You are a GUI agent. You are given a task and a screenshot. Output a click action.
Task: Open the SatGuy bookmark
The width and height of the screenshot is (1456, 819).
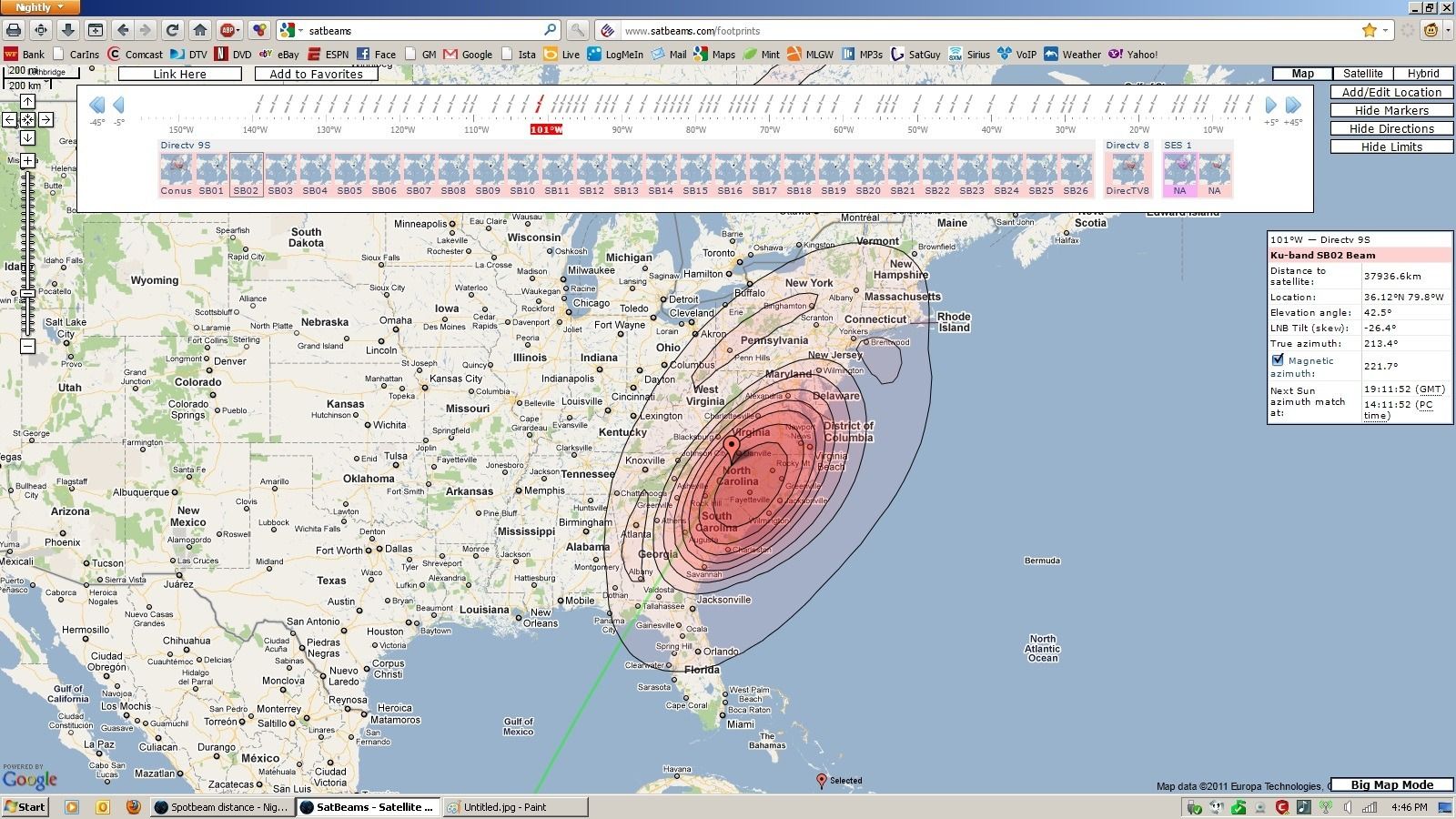915,54
